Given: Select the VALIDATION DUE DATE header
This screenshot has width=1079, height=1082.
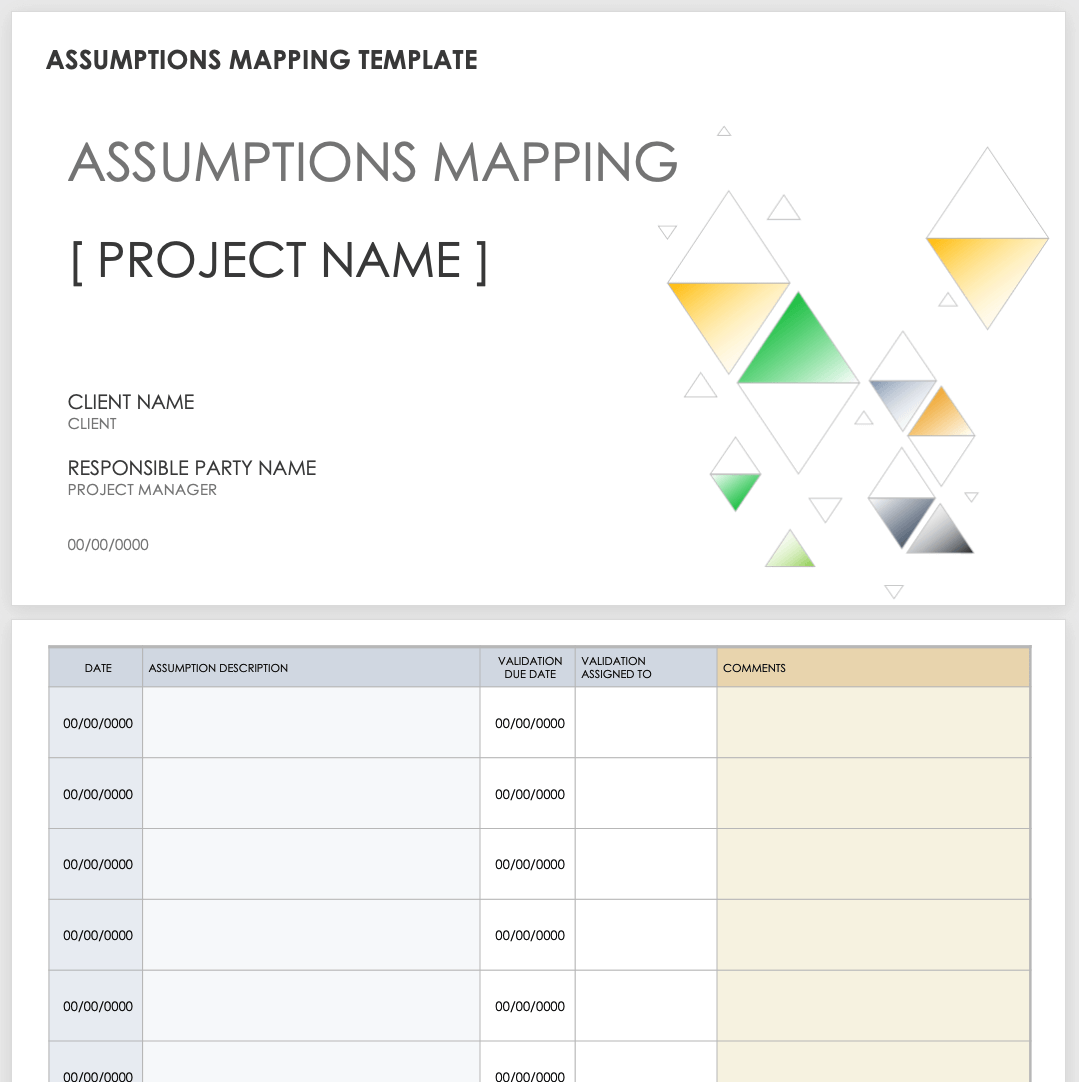Looking at the screenshot, I should pos(529,667).
